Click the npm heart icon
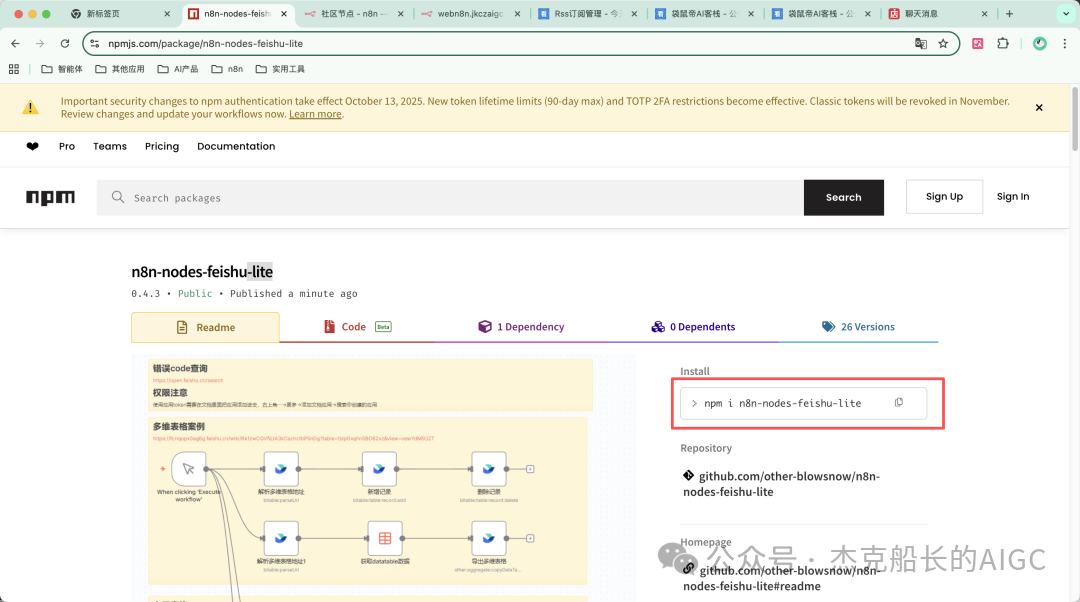The image size is (1080, 602). [32, 146]
